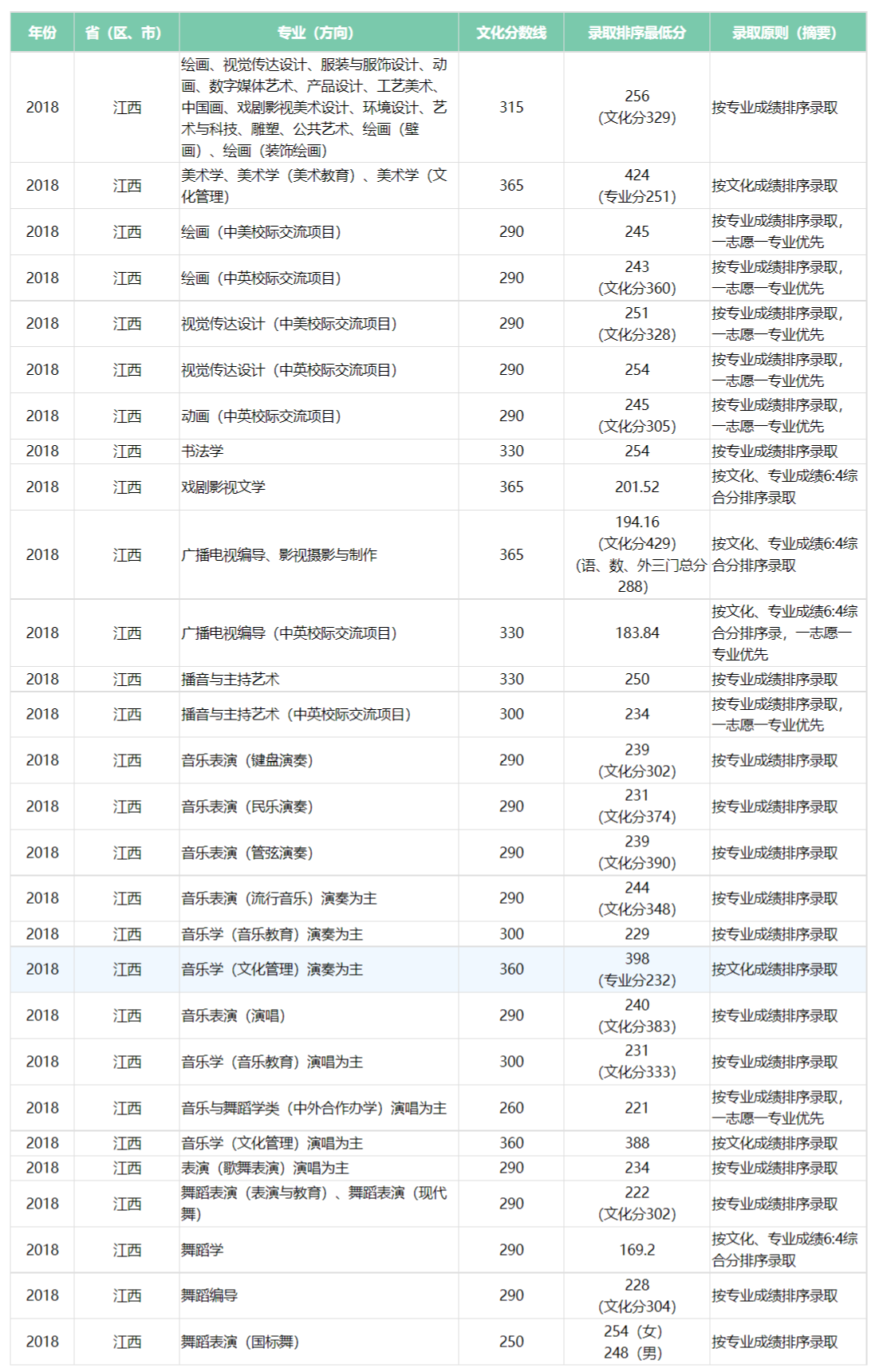Screen dimensions: 883x1372
Task: Click the 专业(方向) column header
Action: point(319,33)
